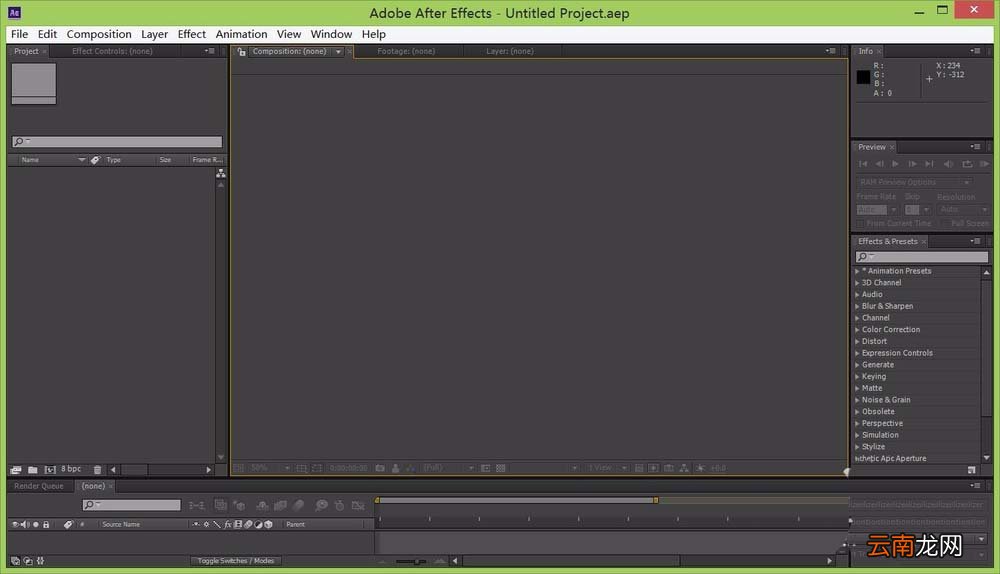1000x574 pixels.
Task: Jump to first frame in Preview panel
Action: 863,164
